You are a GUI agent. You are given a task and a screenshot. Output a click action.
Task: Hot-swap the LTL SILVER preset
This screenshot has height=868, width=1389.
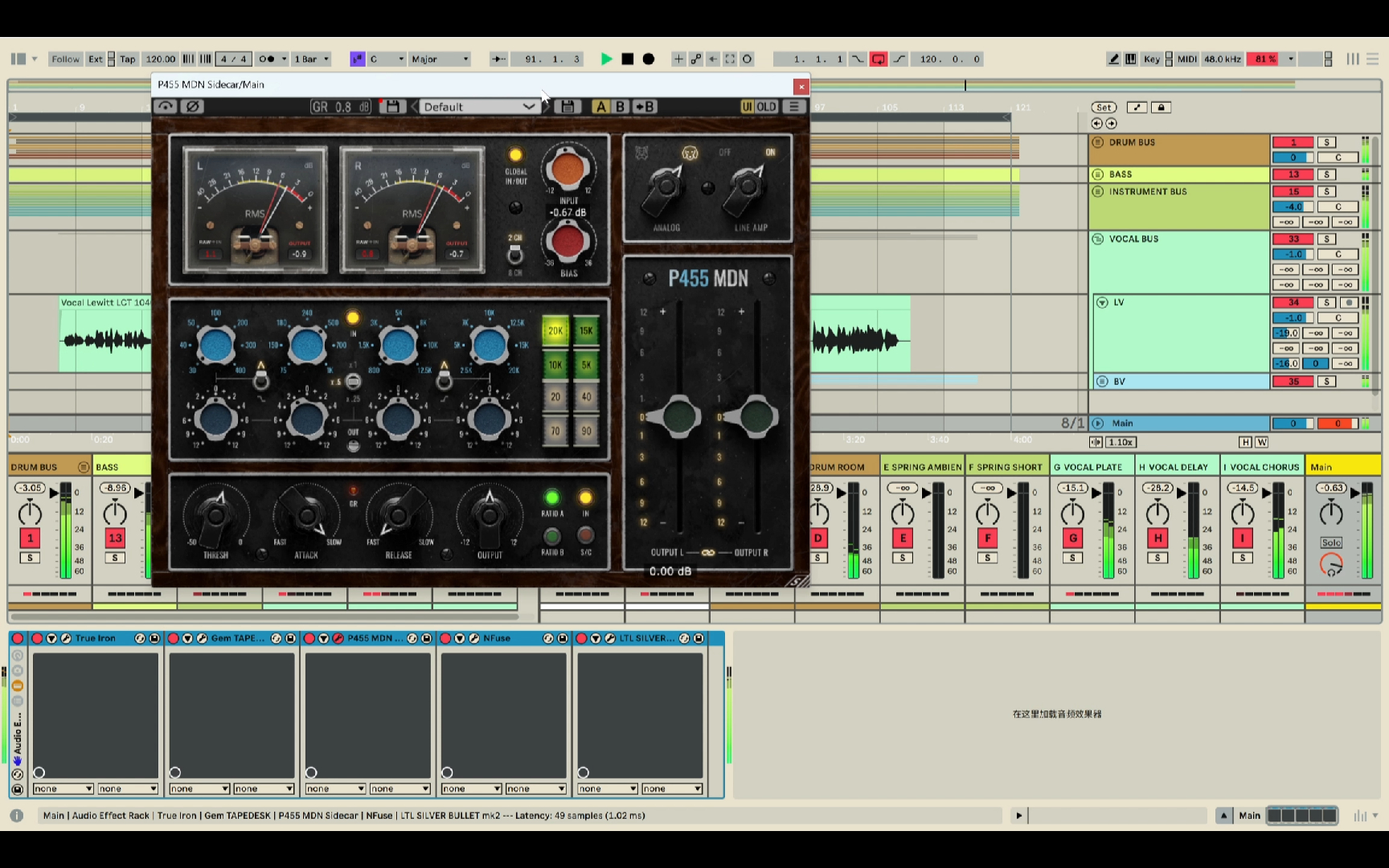pyautogui.click(x=684, y=638)
